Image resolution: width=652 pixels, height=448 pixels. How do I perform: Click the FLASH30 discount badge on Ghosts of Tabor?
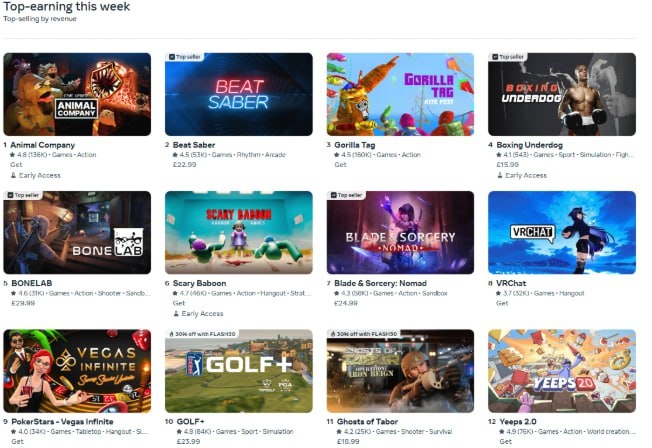(364, 334)
